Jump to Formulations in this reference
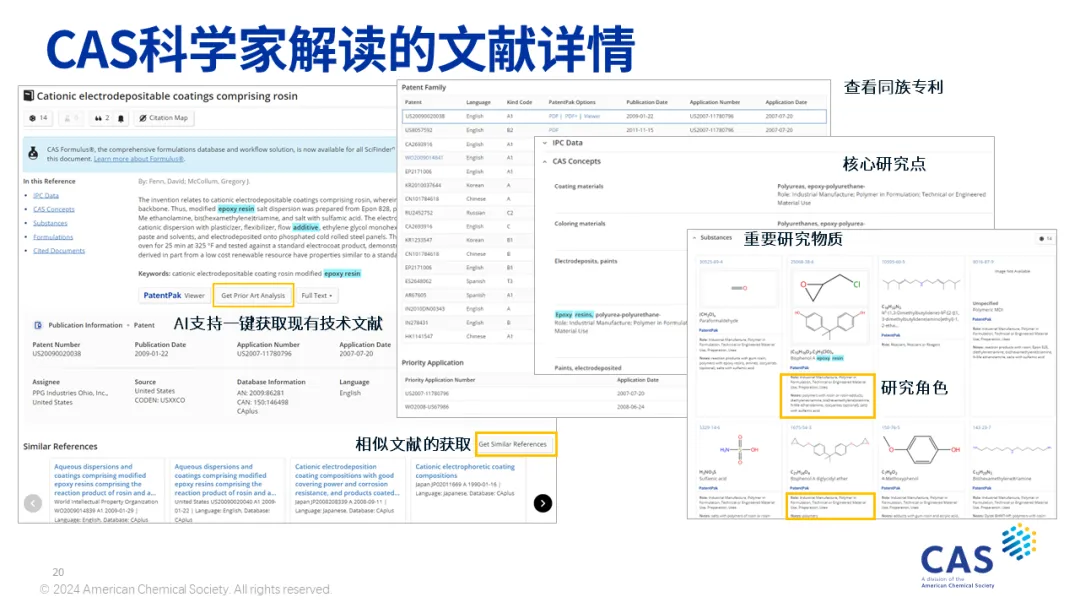Screen dimensions: 1080x608 [x=53, y=237]
